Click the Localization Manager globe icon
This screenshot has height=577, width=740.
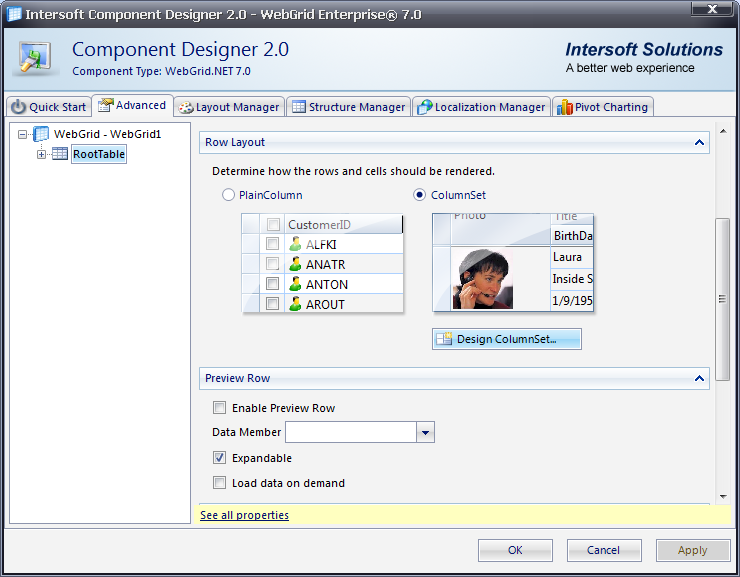(424, 107)
